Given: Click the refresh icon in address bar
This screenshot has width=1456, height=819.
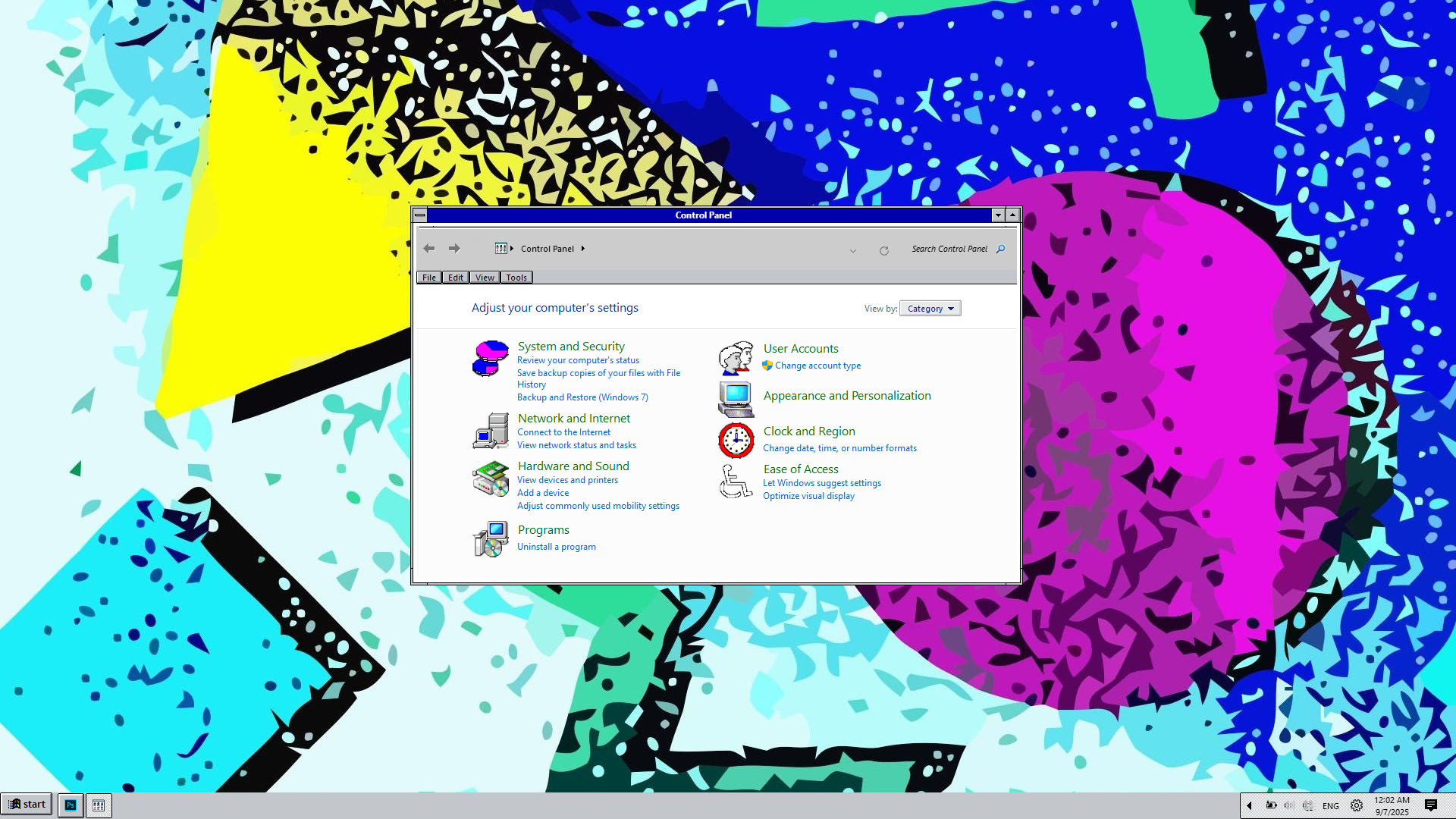Looking at the screenshot, I should [883, 250].
